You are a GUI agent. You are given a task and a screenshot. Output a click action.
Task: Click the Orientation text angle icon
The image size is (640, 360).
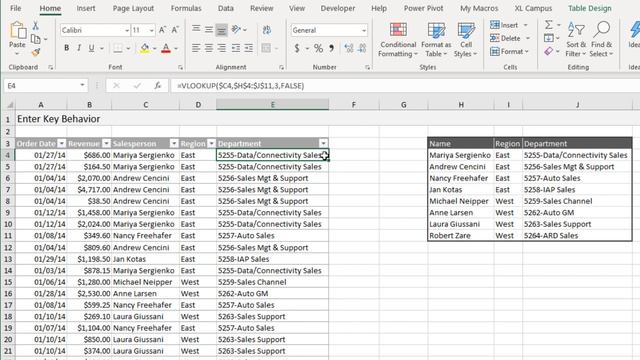tap(236, 29)
